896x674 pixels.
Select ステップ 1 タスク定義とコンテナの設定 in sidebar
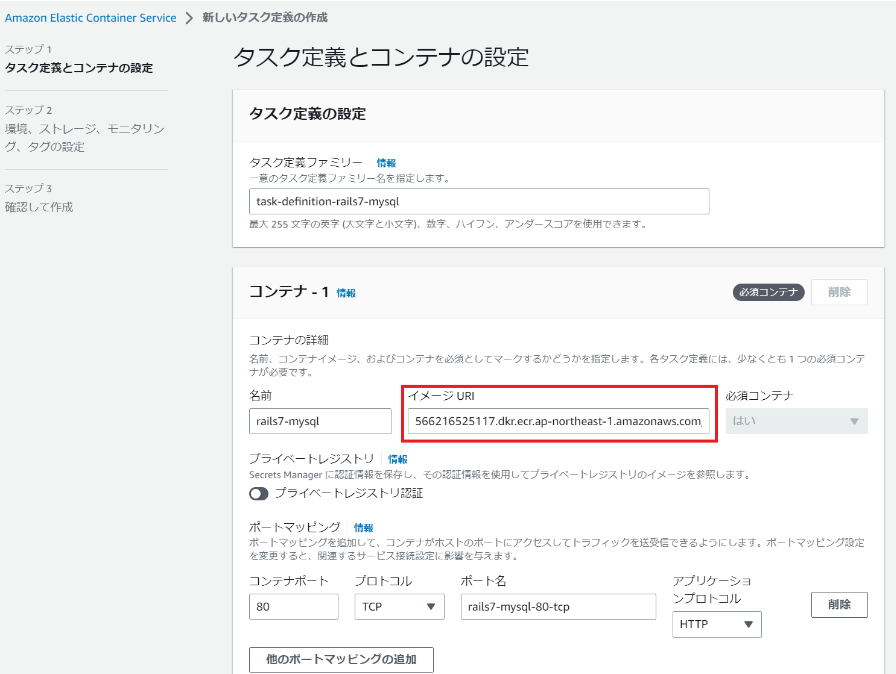(79, 59)
